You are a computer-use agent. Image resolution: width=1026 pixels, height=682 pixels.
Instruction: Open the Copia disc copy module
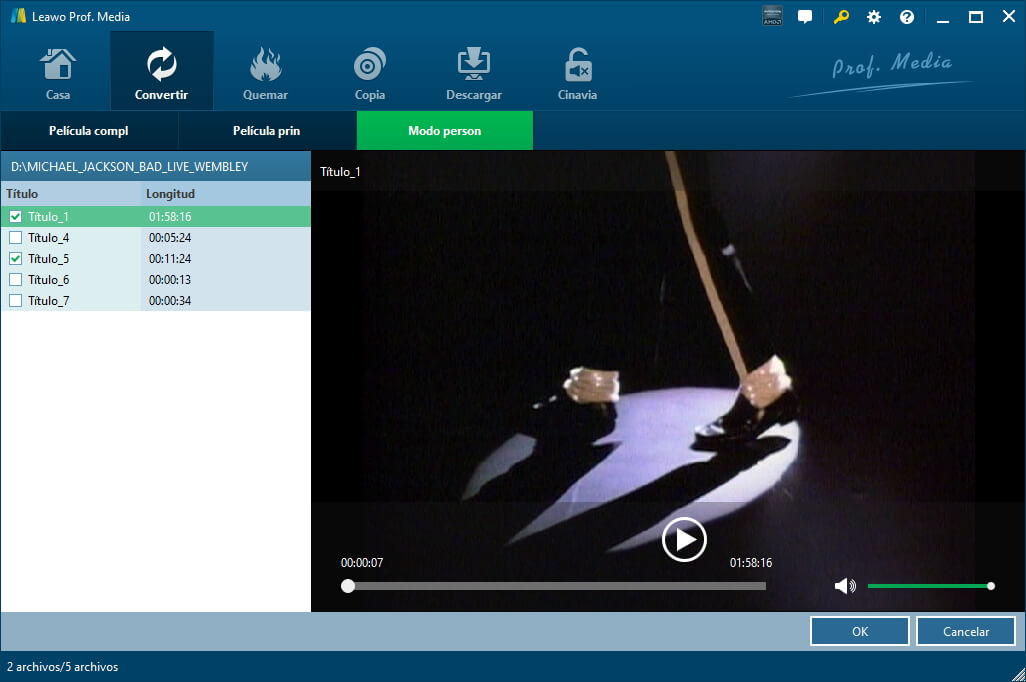[x=370, y=73]
